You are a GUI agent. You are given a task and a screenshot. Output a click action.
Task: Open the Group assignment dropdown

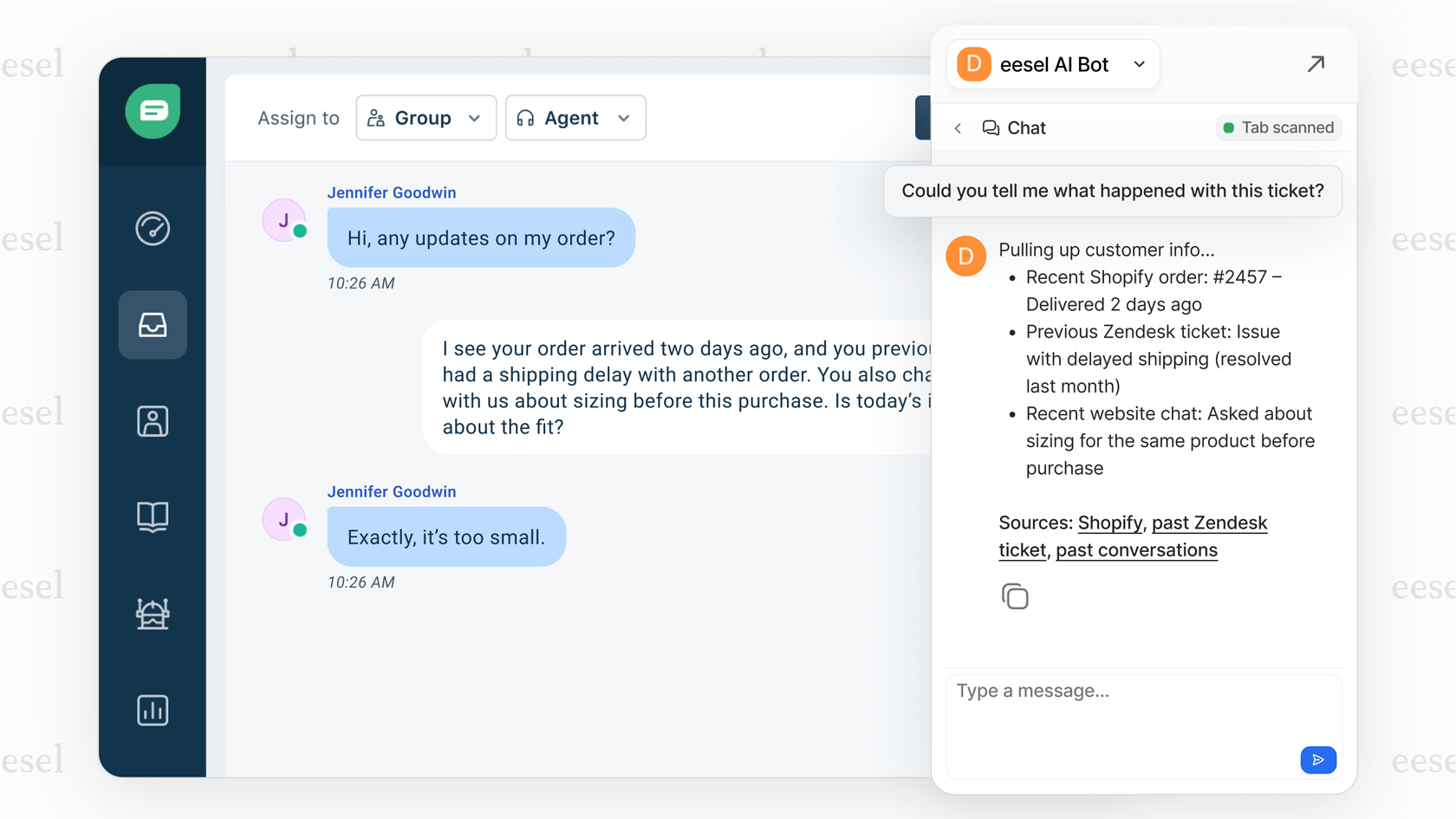tap(426, 118)
